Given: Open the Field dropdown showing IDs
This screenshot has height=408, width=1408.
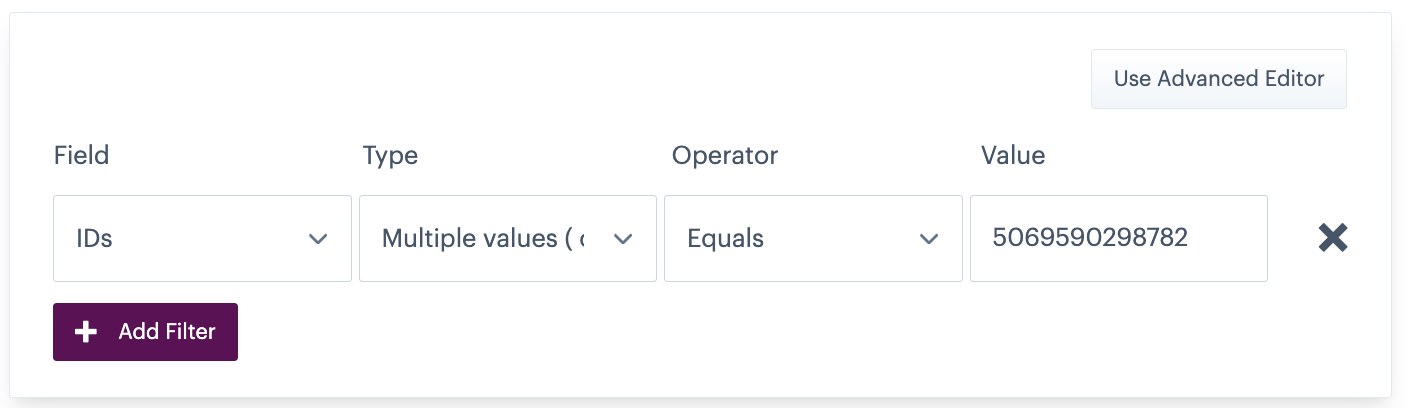Looking at the screenshot, I should click(x=202, y=238).
